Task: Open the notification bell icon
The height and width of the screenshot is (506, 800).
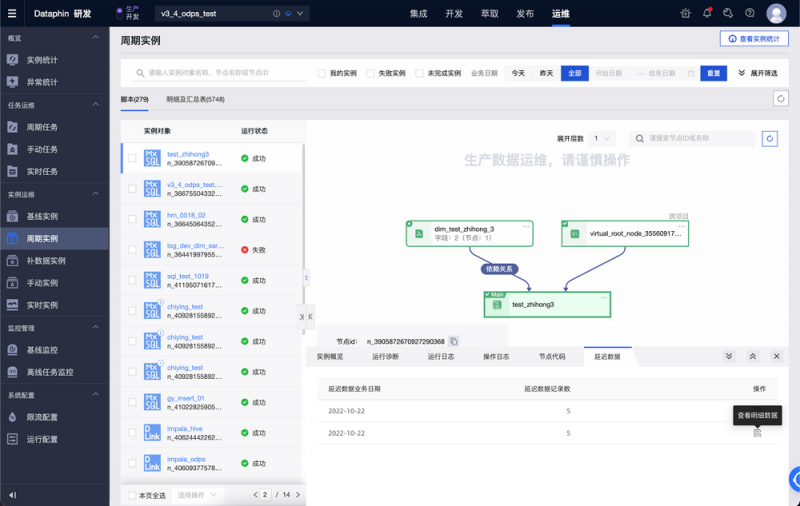Action: (708, 14)
